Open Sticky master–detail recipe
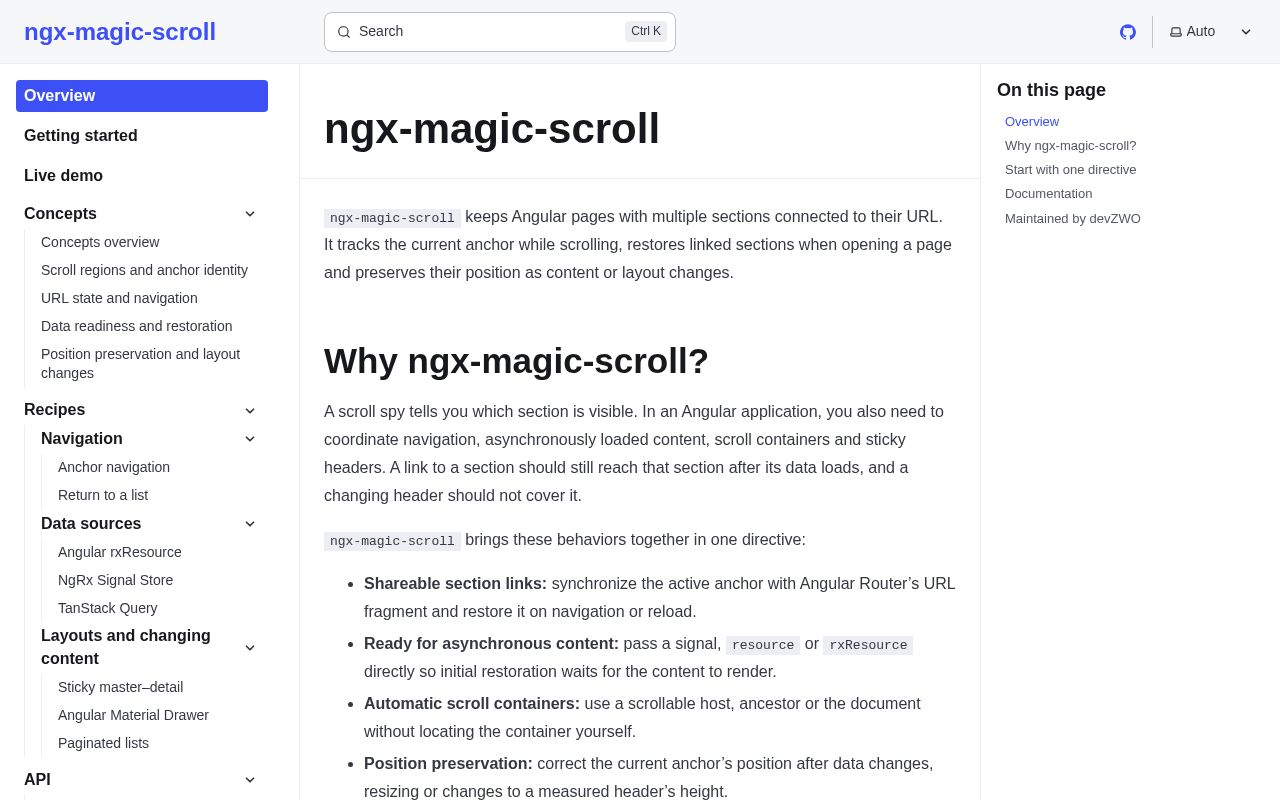1280x800 pixels. 120,687
